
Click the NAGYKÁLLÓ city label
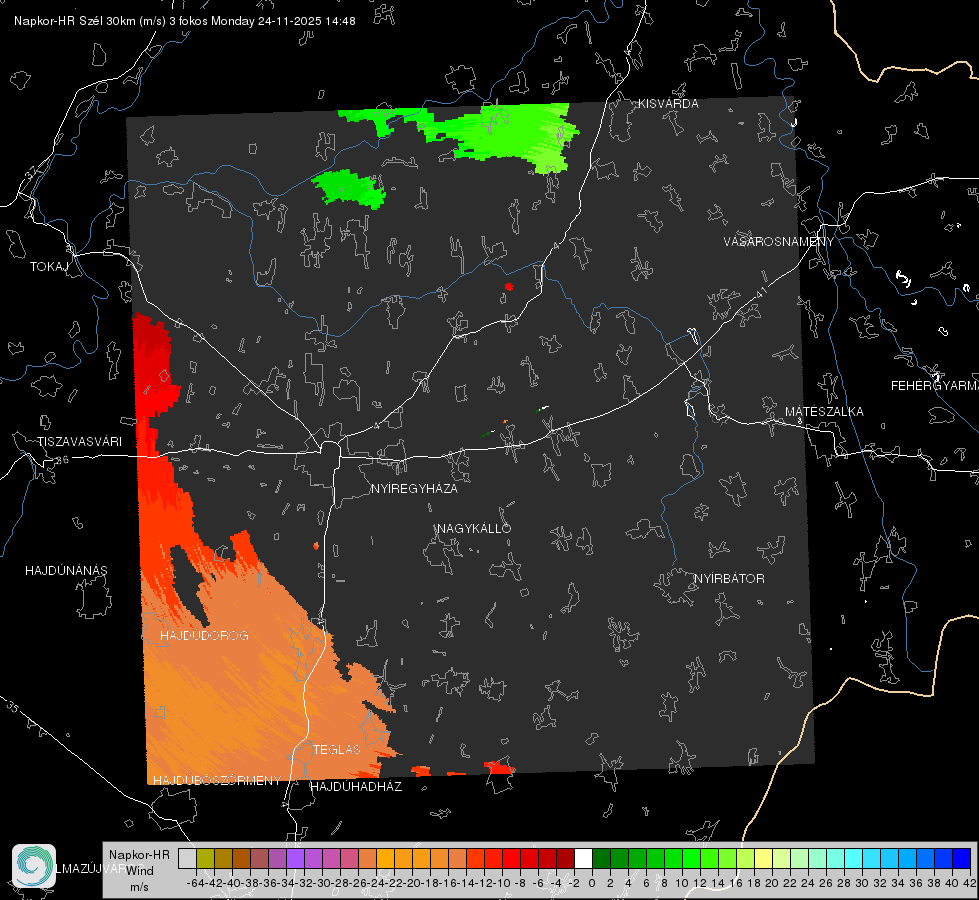[x=474, y=528]
